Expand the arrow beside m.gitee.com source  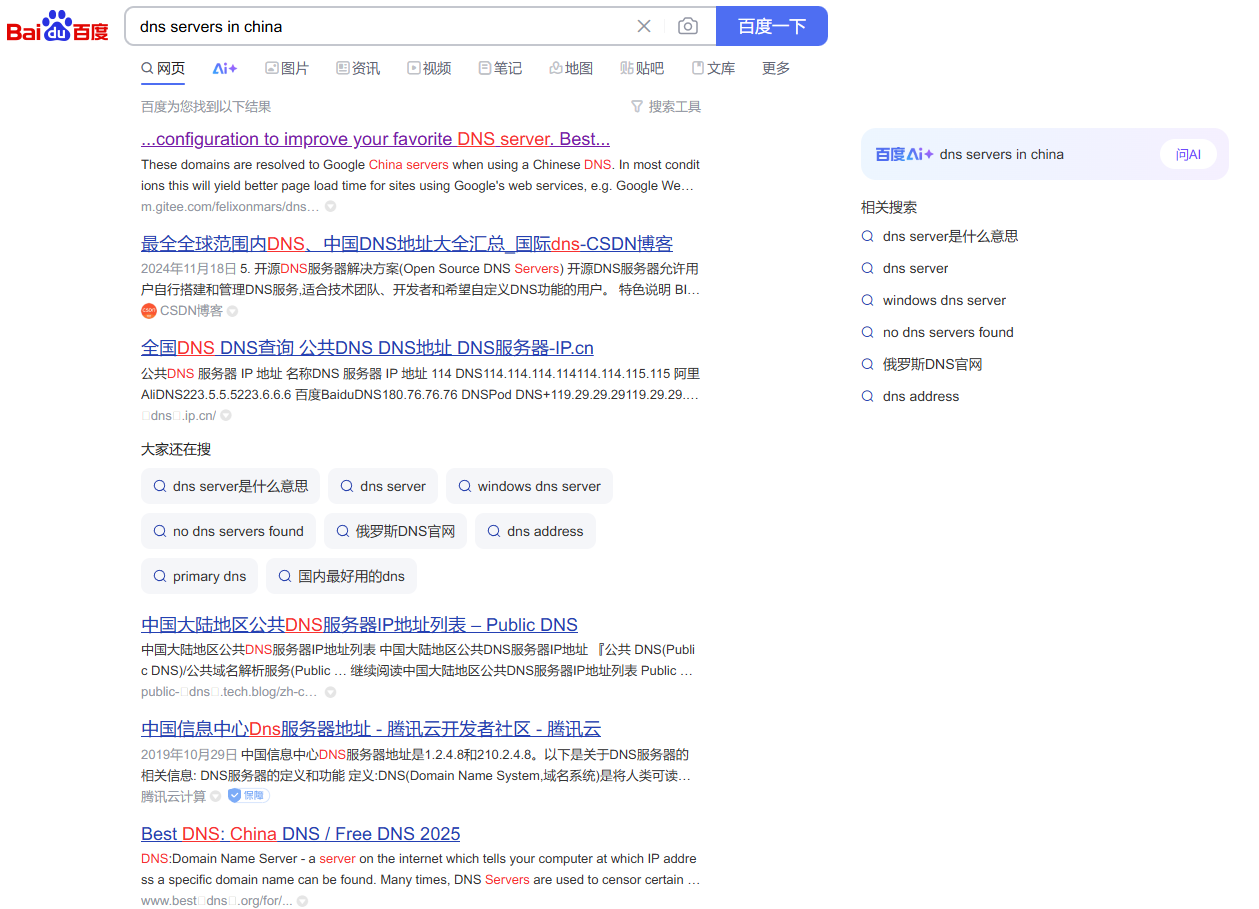click(330, 207)
